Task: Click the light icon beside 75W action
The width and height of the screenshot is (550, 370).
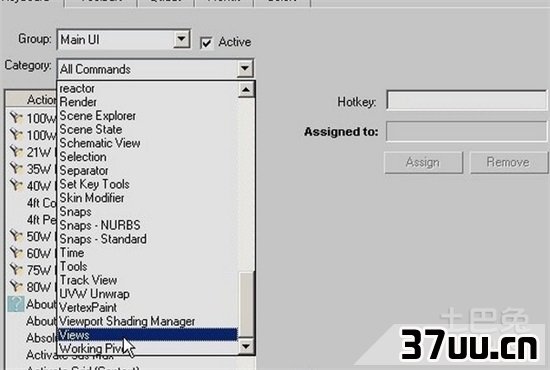Action: click(x=16, y=269)
